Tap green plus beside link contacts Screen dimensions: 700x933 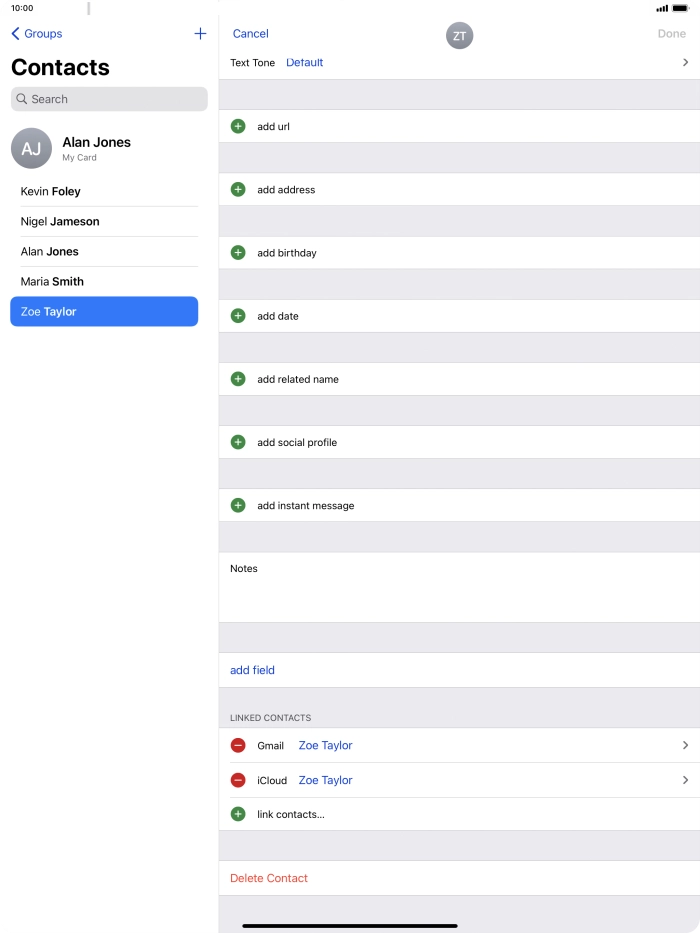pyautogui.click(x=238, y=814)
